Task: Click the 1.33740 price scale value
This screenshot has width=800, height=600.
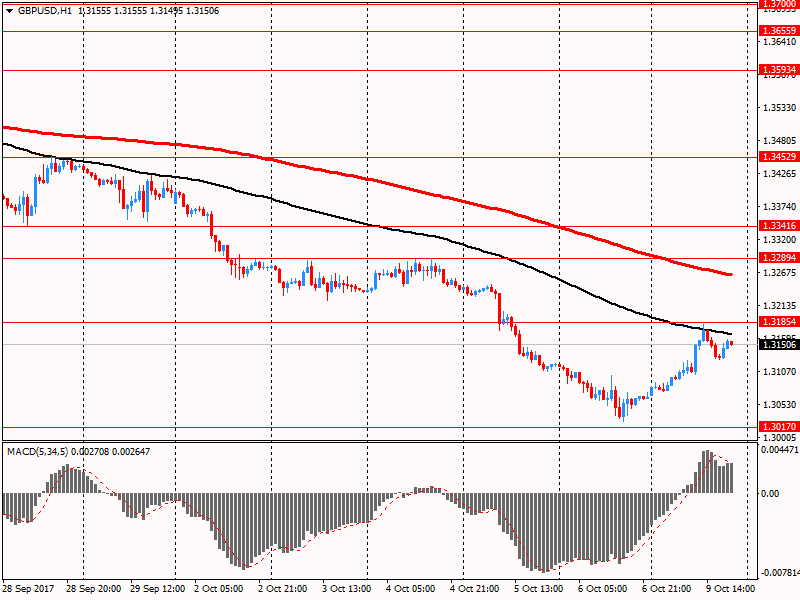Action: [x=780, y=206]
